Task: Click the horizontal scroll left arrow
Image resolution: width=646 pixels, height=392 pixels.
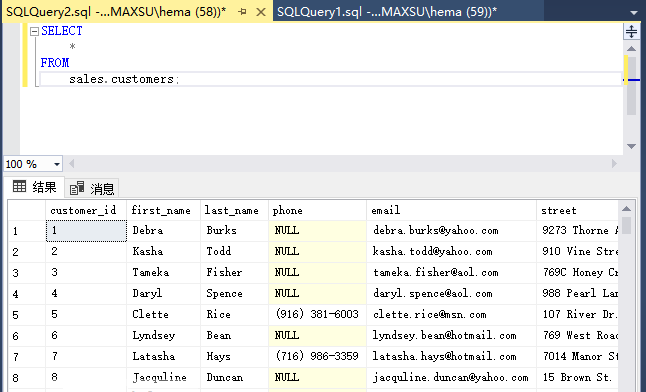Action: 72,164
